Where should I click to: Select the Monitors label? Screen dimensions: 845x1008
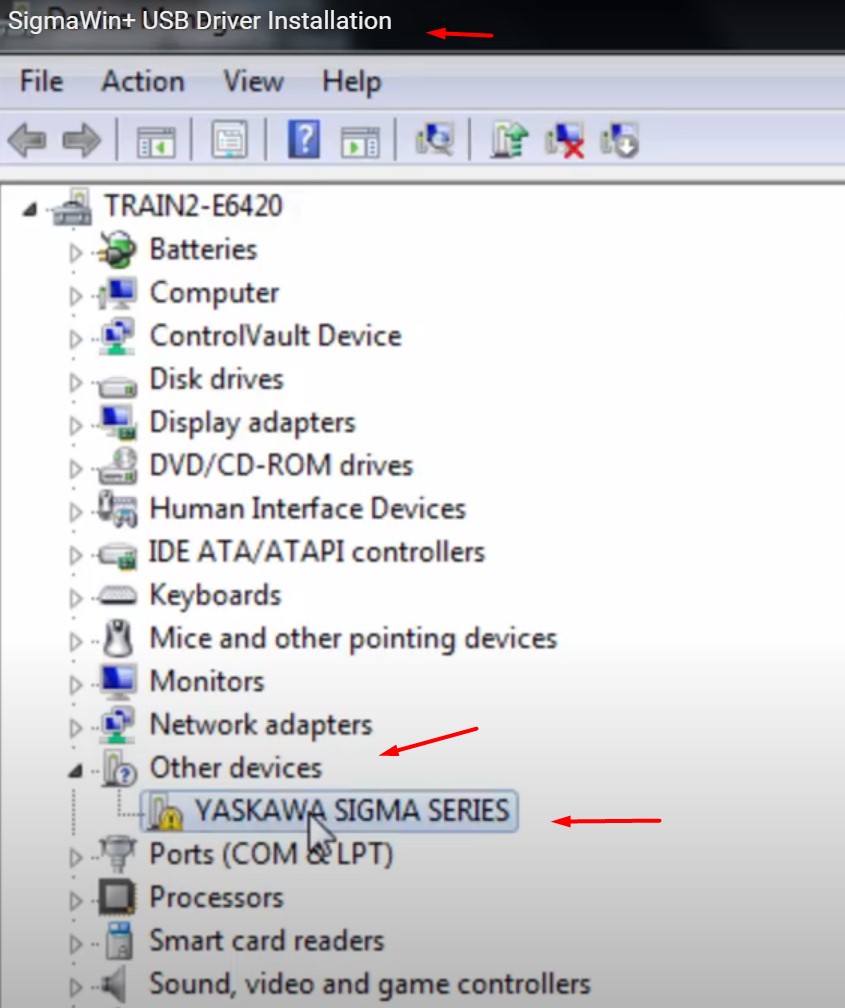207,681
